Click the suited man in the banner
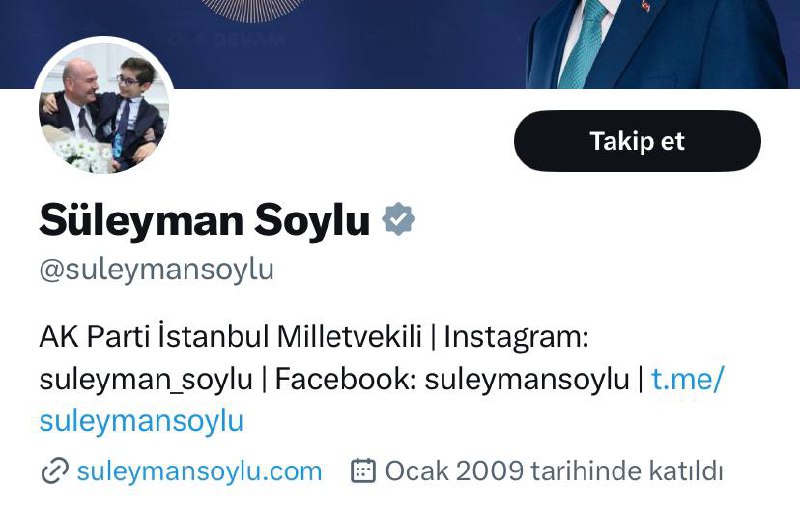Viewport: 800px width, 512px height. point(658,44)
